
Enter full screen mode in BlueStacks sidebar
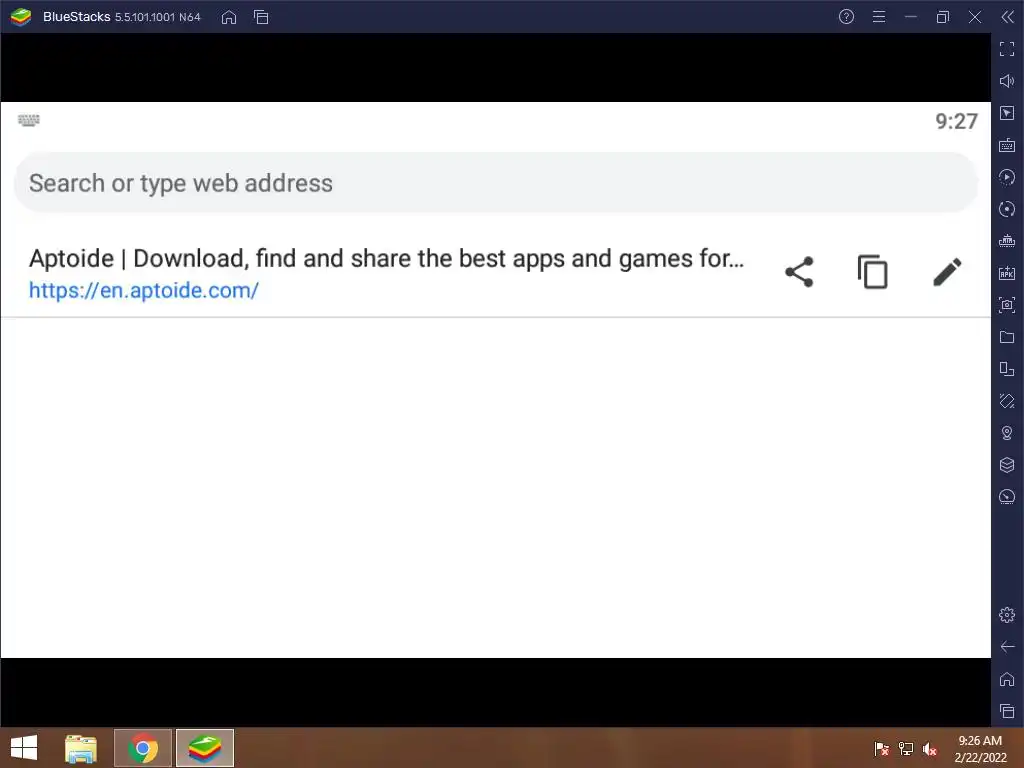pos(1007,49)
